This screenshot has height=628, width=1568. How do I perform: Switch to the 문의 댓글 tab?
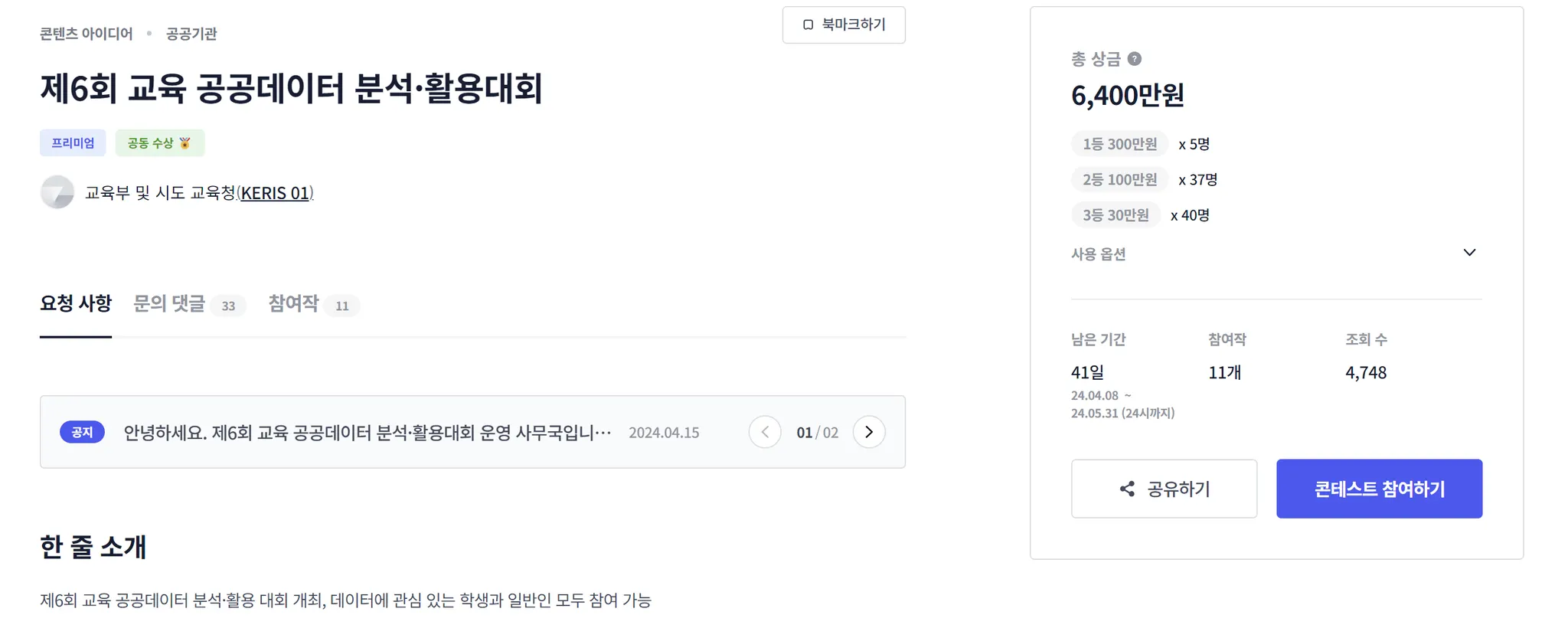(x=169, y=303)
